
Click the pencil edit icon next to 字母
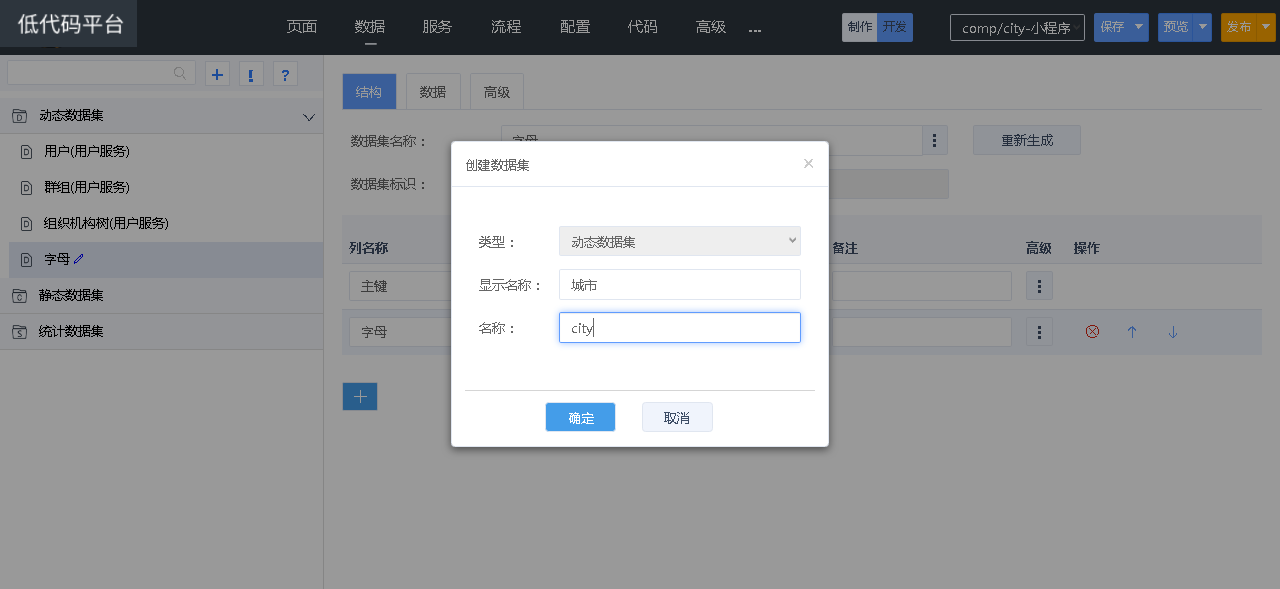click(79, 259)
